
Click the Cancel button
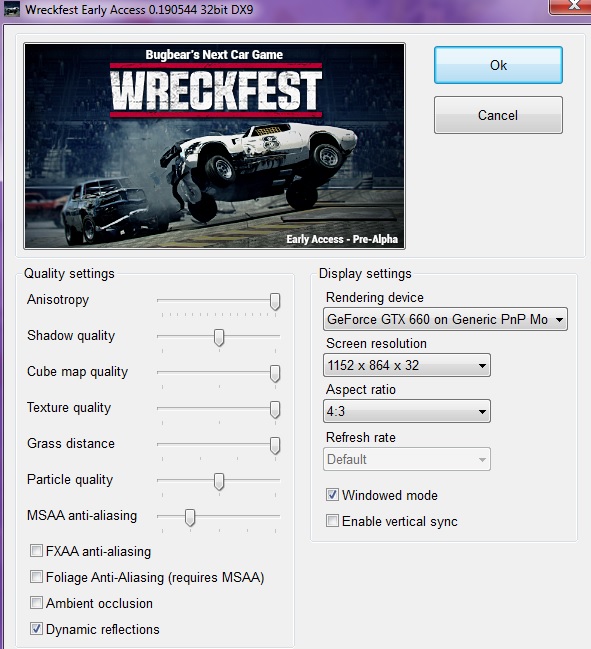point(498,115)
